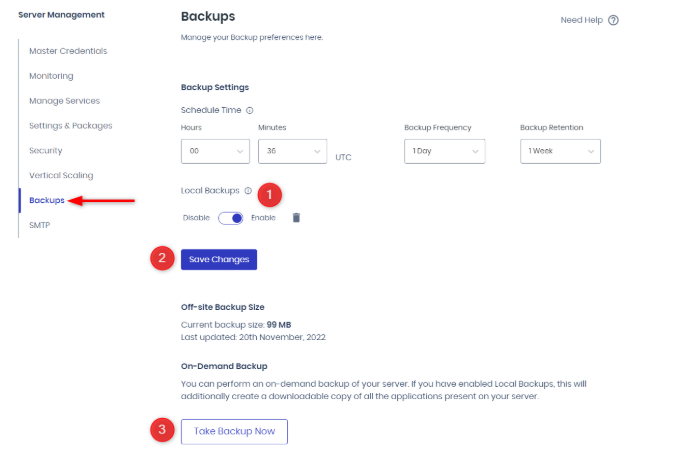683x450 pixels.
Task: Expand the Backup Retention dropdown
Action: click(559, 151)
